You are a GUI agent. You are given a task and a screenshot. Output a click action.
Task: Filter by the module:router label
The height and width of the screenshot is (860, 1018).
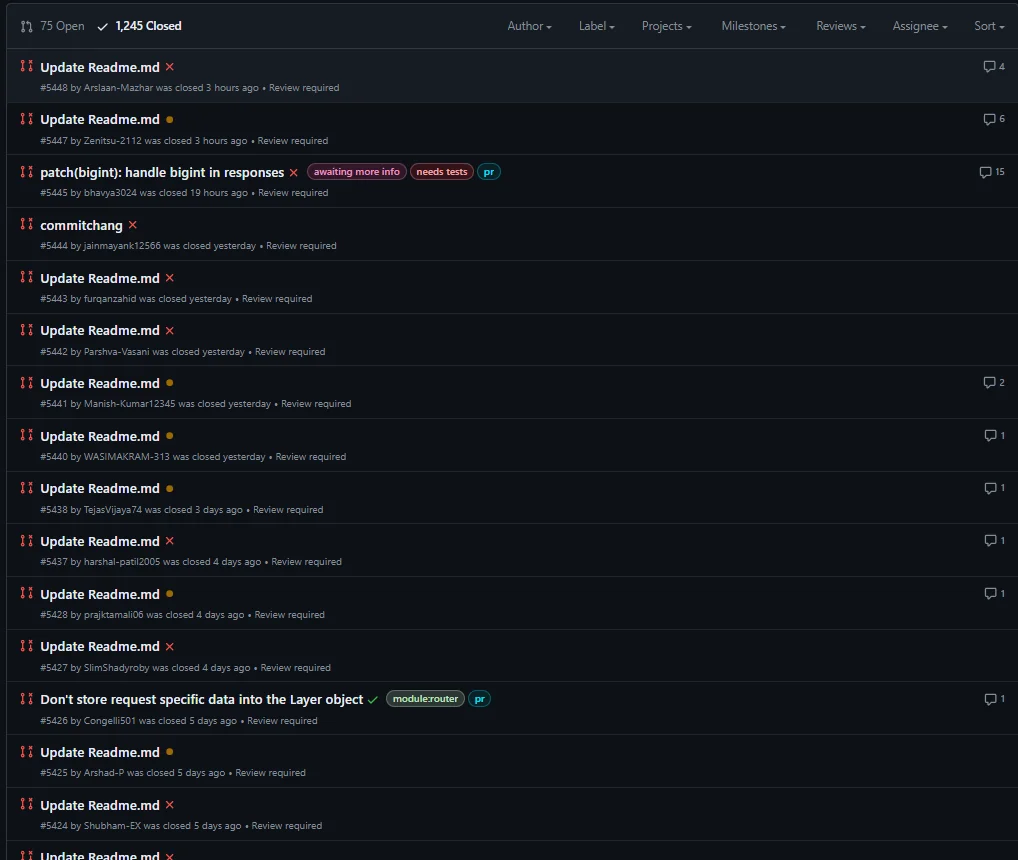[425, 699]
